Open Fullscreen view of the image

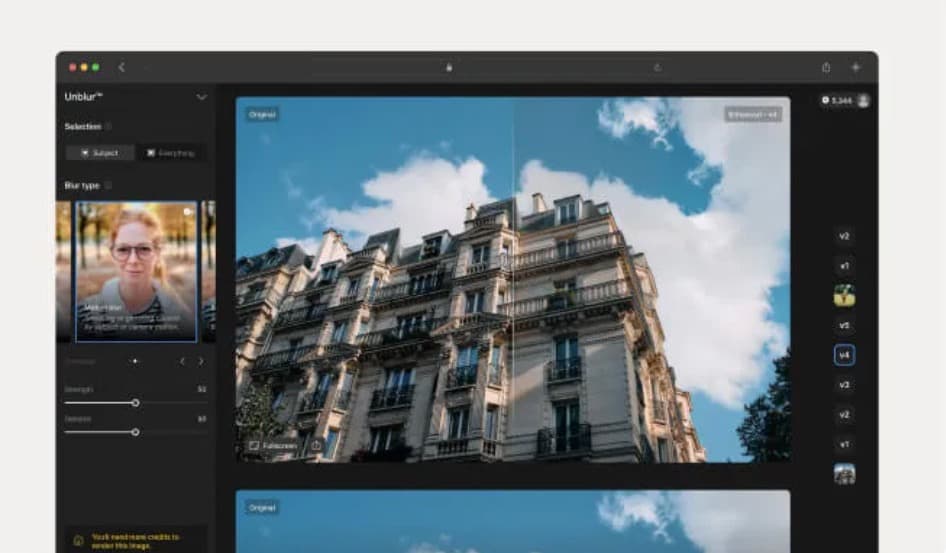point(274,446)
